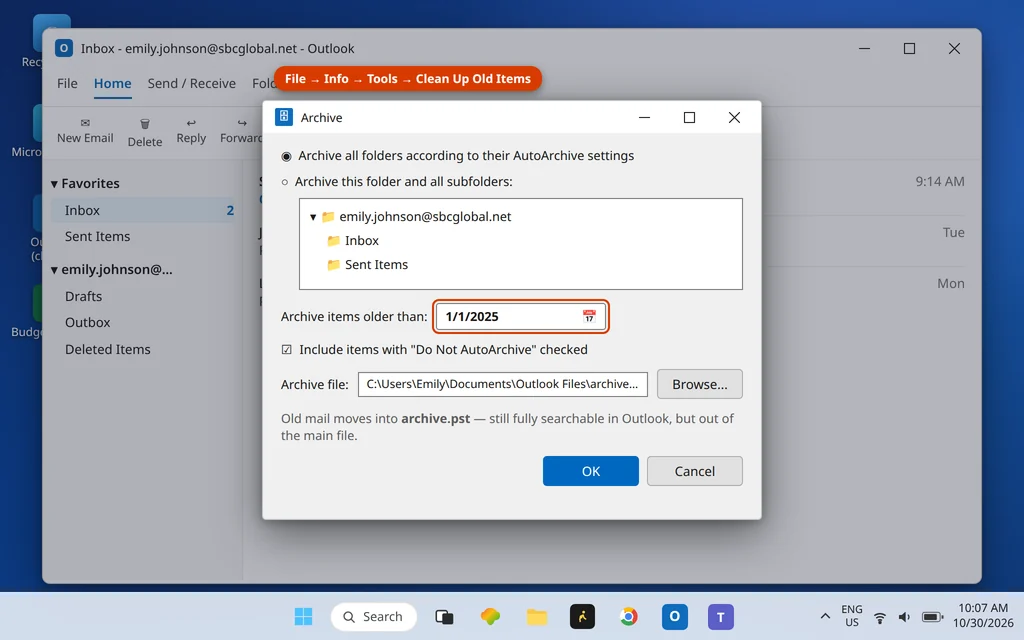Collapse emily.johnson@... account in sidebar
This screenshot has height=640, width=1024.
(54, 270)
